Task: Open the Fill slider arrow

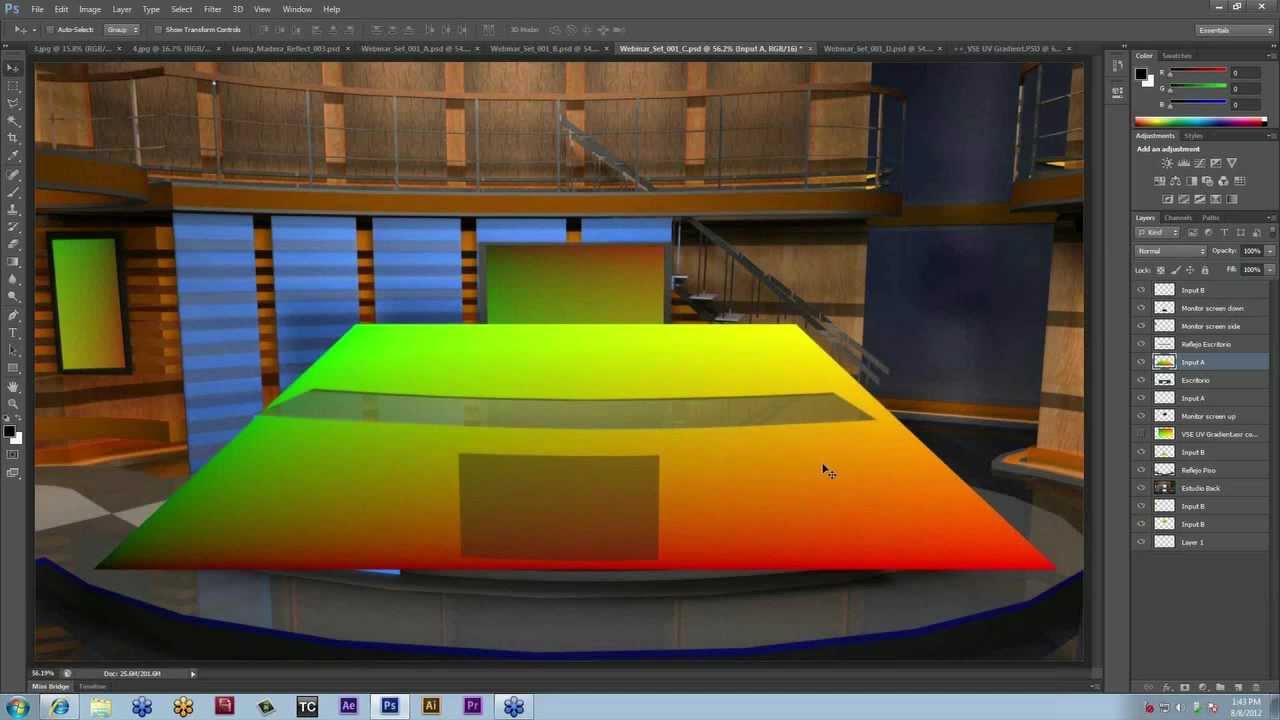Action: point(1270,270)
